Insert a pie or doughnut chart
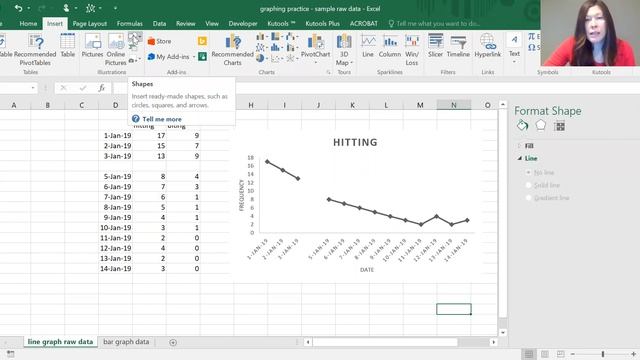 tap(260, 58)
